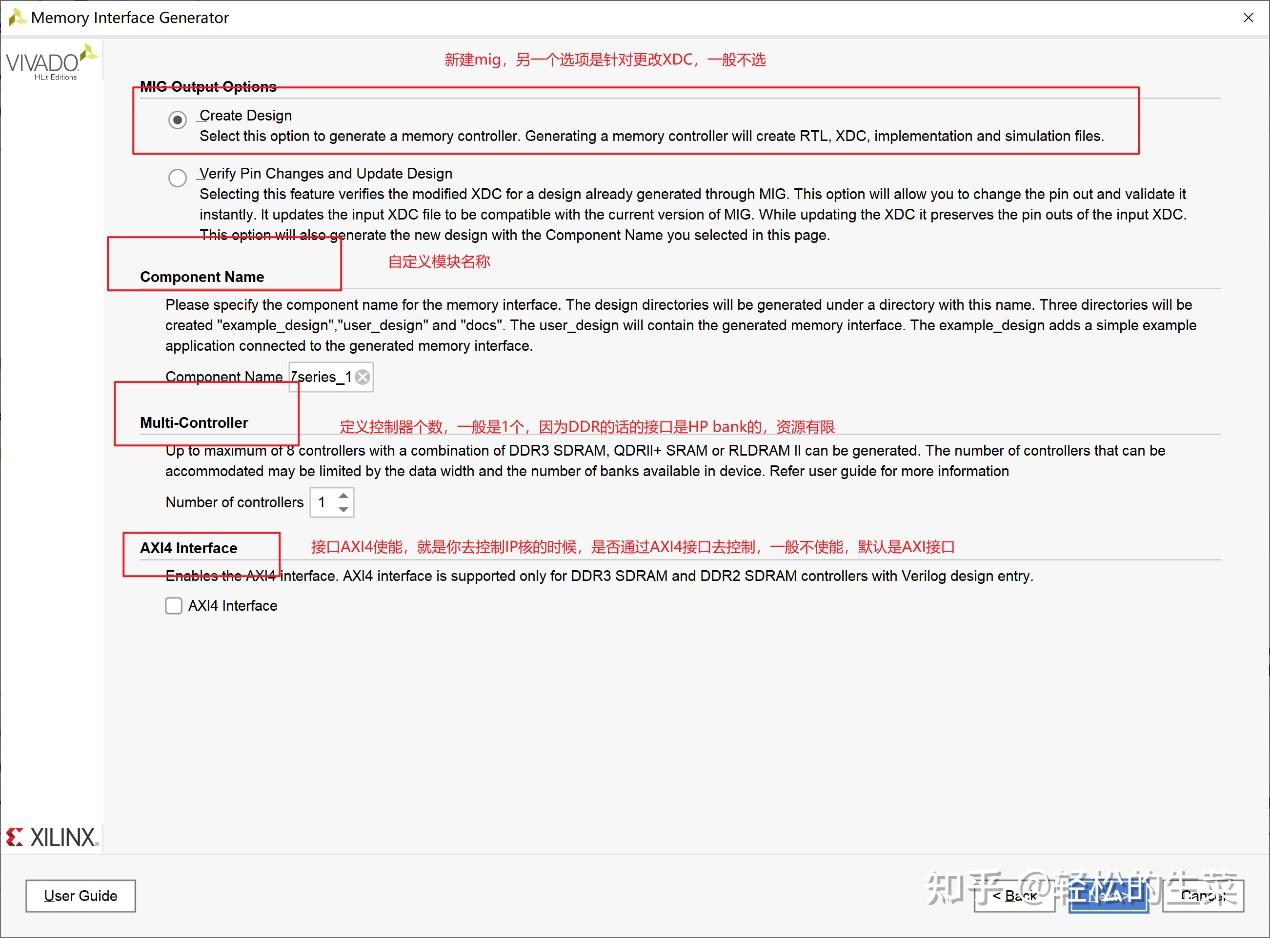The width and height of the screenshot is (1270, 938).
Task: Click the Component Name section heading
Action: tap(202, 277)
